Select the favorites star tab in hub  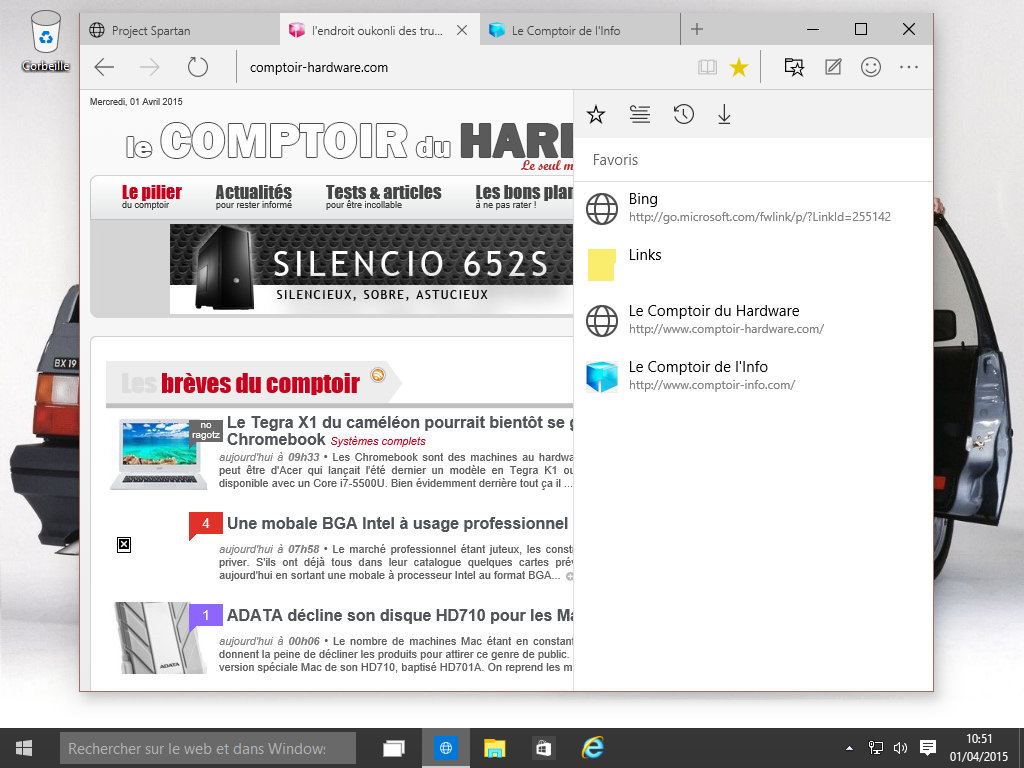[596, 115]
